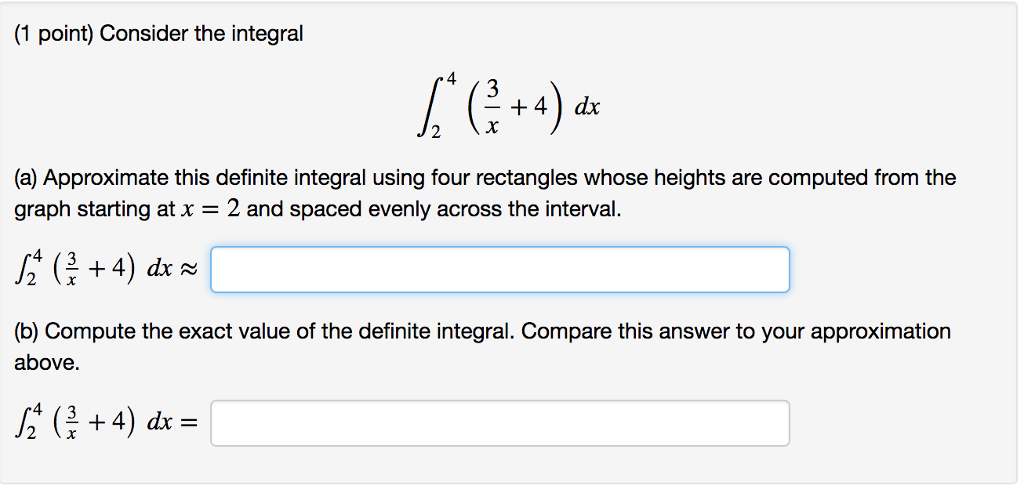Click the "(1 point)" label text

[54, 34]
